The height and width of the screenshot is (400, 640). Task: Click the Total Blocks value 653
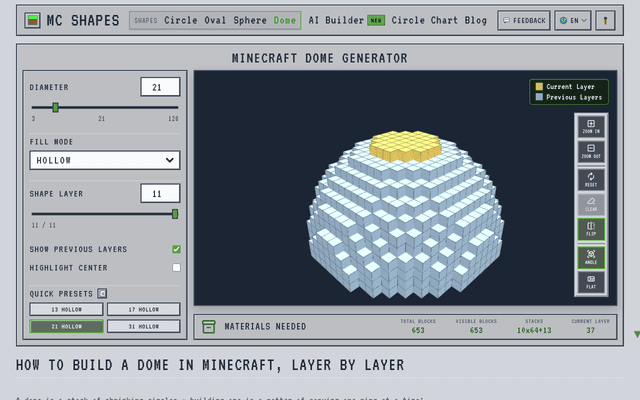(418, 330)
